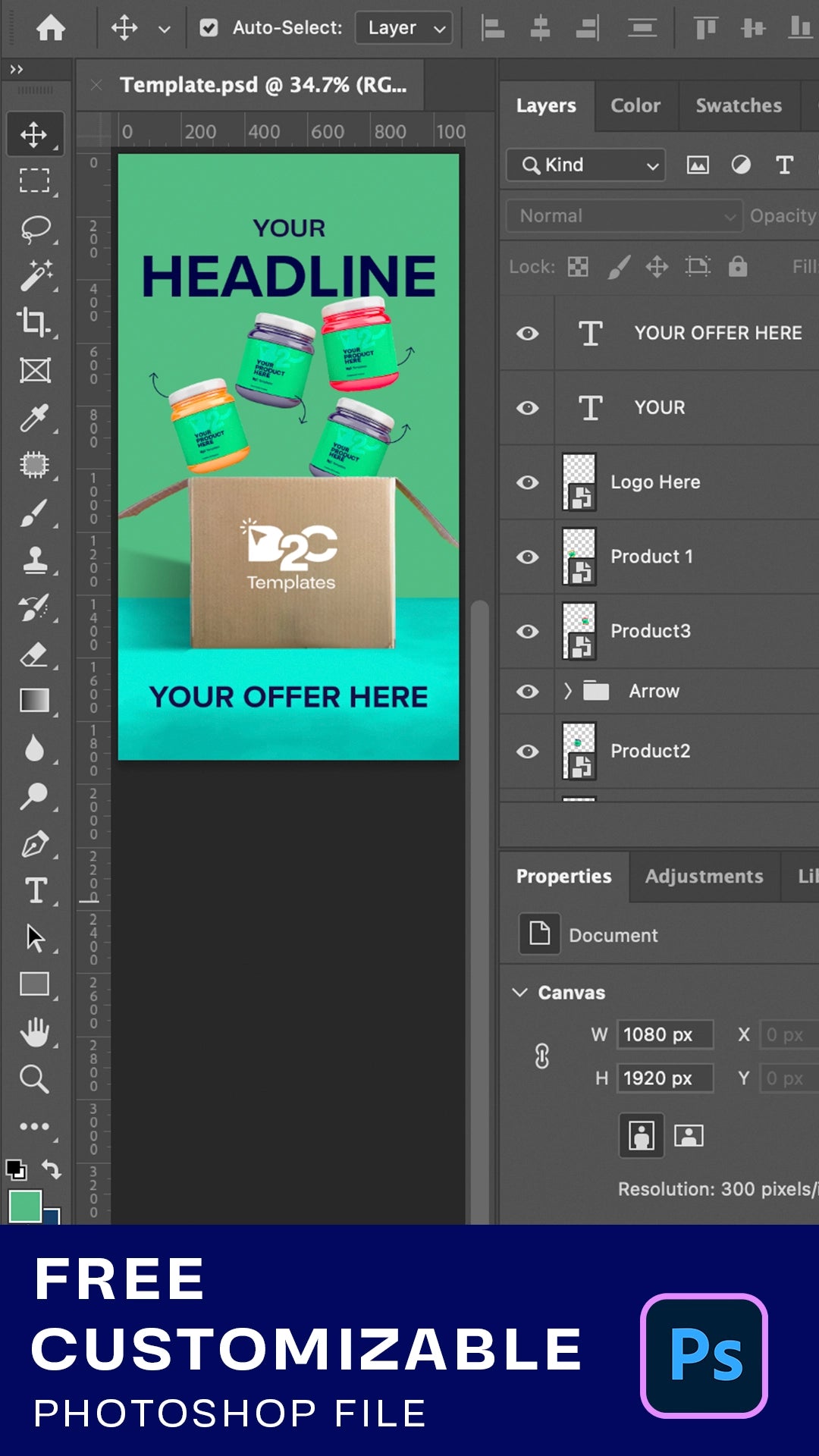Select the Crop tool
Screen dimensions: 819x1456
[34, 322]
